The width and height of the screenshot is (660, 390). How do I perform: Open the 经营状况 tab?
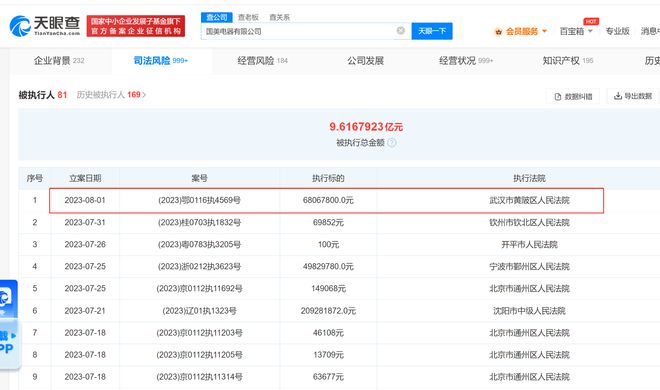tap(466, 61)
